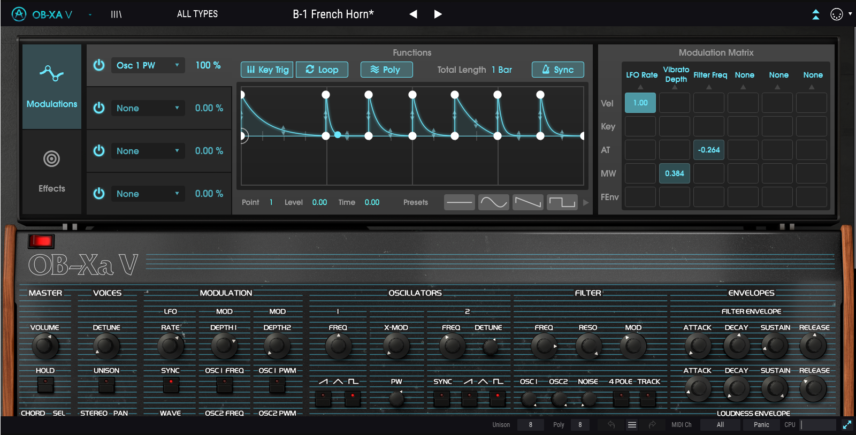Open the third slot None destination dropdown
Image resolution: width=856 pixels, height=435 pixels.
(x=148, y=151)
